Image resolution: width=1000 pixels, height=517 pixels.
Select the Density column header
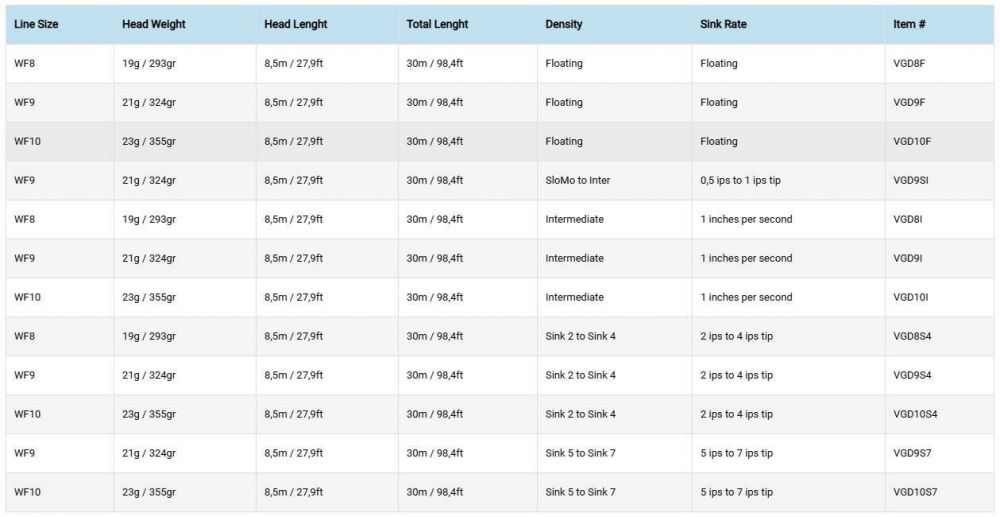(x=564, y=24)
